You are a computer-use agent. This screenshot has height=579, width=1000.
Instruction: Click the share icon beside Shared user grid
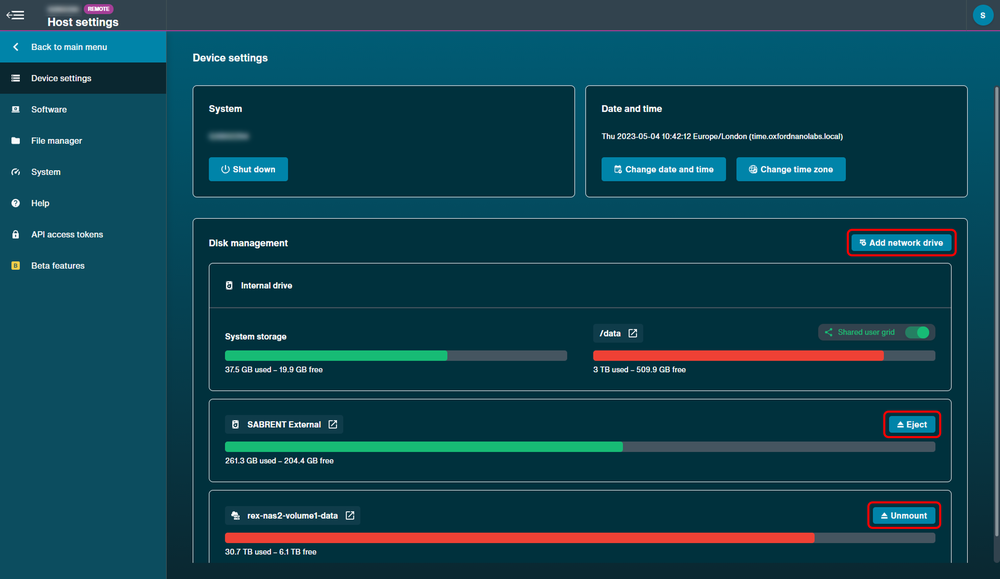828,332
